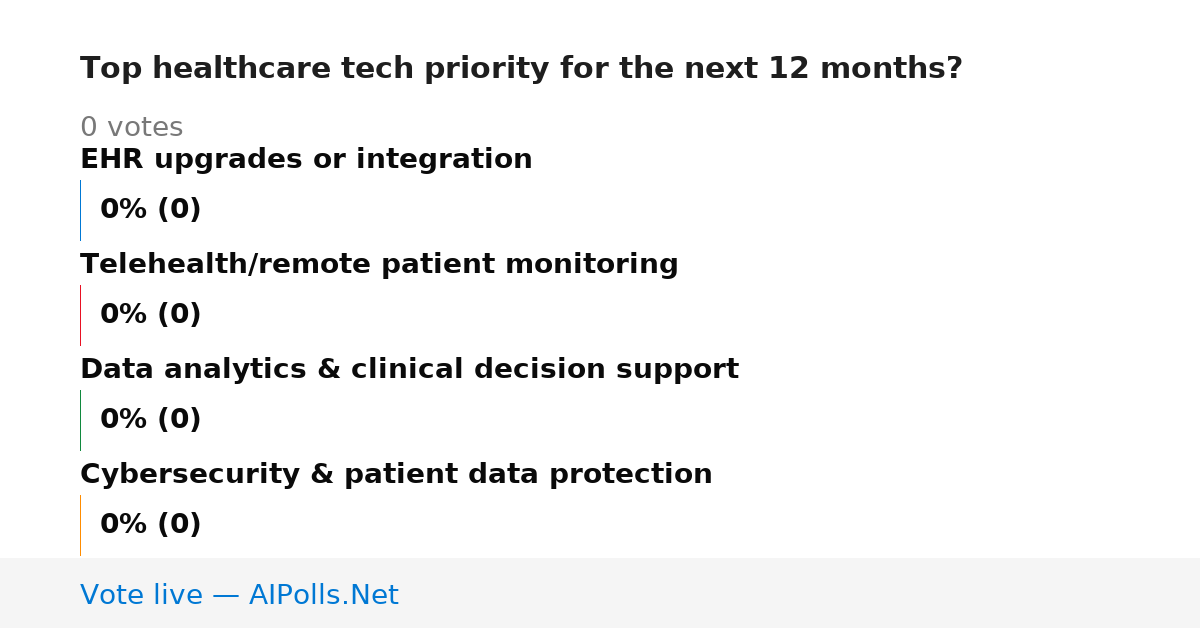Click the blue result bar for EHR upgrades
This screenshot has width=1200, height=628.
point(80,210)
